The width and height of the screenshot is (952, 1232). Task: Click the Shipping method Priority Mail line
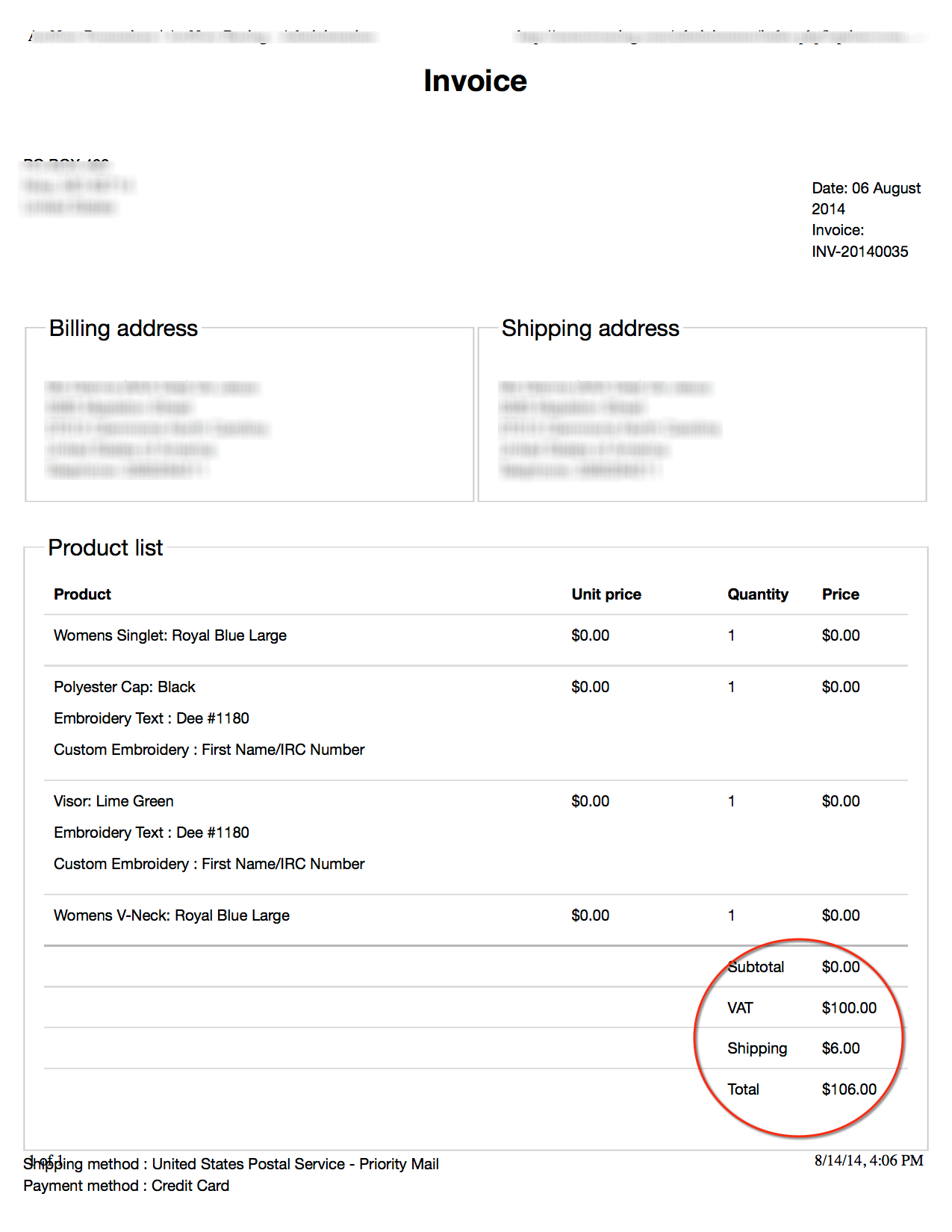(231, 1164)
